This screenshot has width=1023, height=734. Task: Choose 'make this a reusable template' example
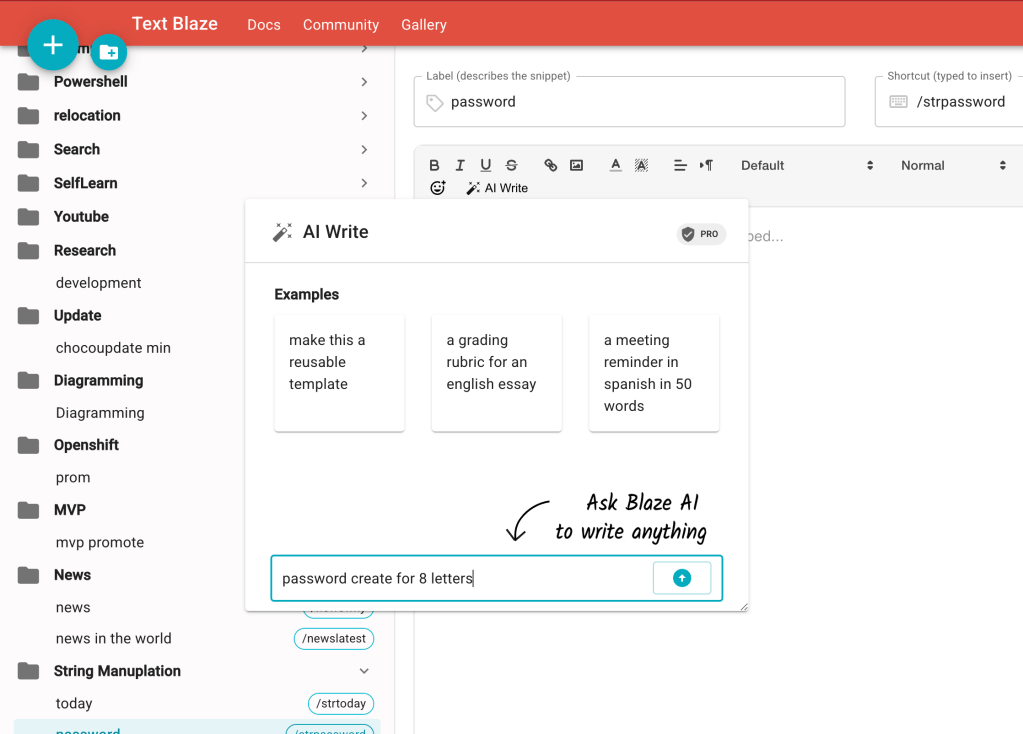click(339, 373)
